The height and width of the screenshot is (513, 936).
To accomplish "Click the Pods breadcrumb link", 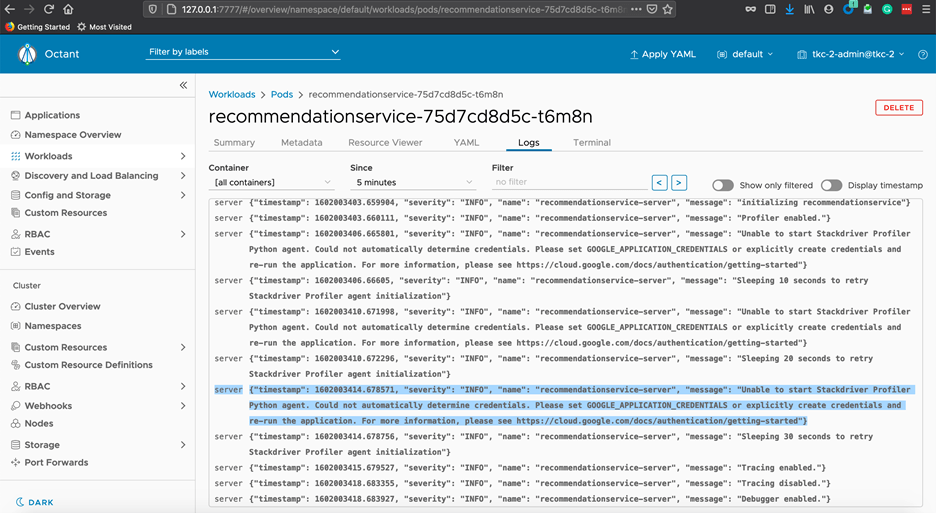I will point(282,94).
